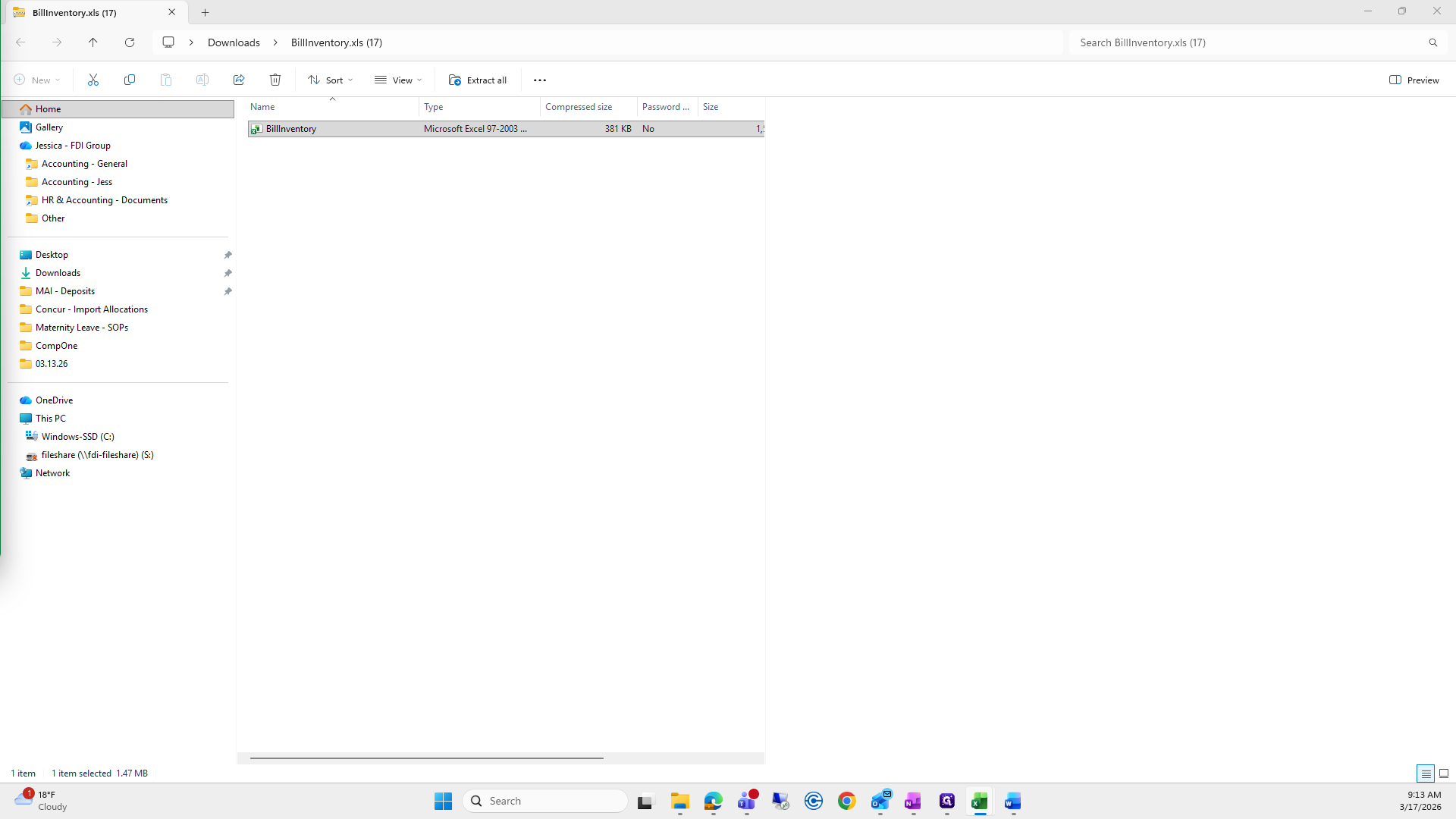This screenshot has width=1456, height=819.
Task: Click the Delete trash icon
Action: tap(275, 80)
